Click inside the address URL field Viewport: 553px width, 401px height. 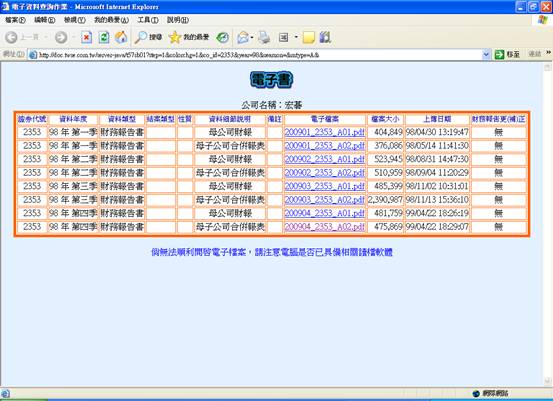pos(259,55)
